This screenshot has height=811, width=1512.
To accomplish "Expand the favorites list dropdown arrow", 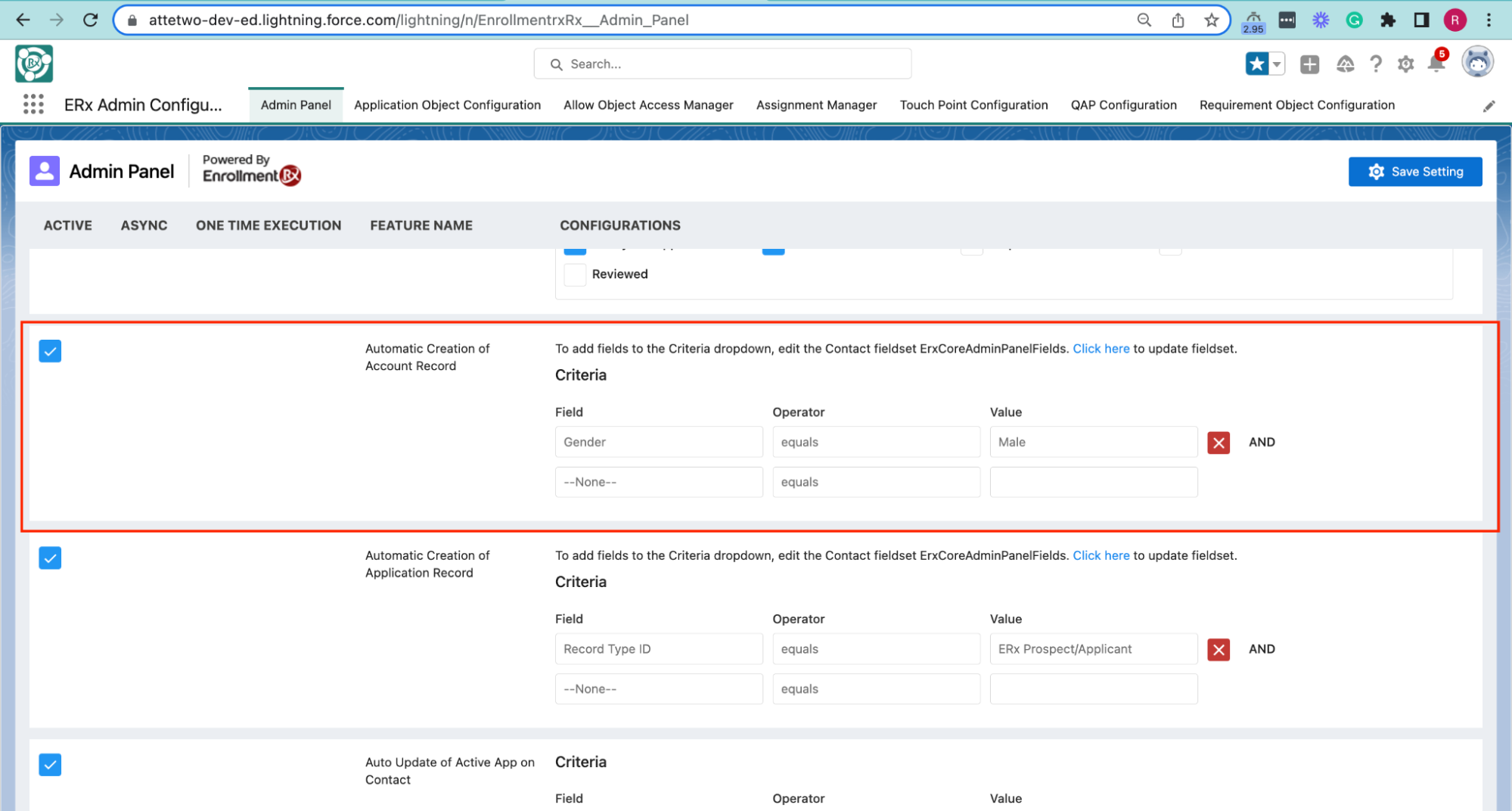I will (1277, 64).
